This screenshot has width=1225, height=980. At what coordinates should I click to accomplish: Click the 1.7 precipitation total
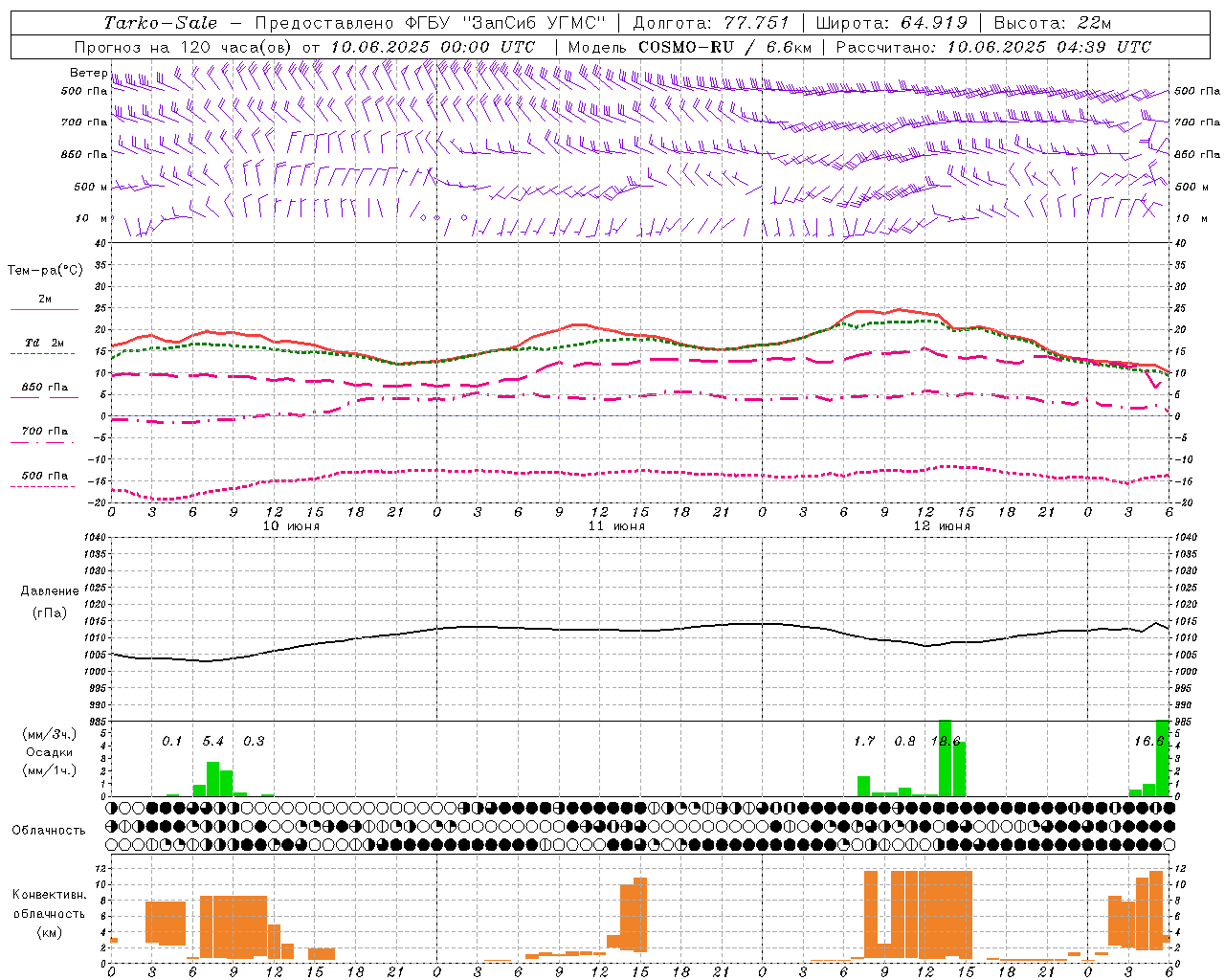pos(864,742)
